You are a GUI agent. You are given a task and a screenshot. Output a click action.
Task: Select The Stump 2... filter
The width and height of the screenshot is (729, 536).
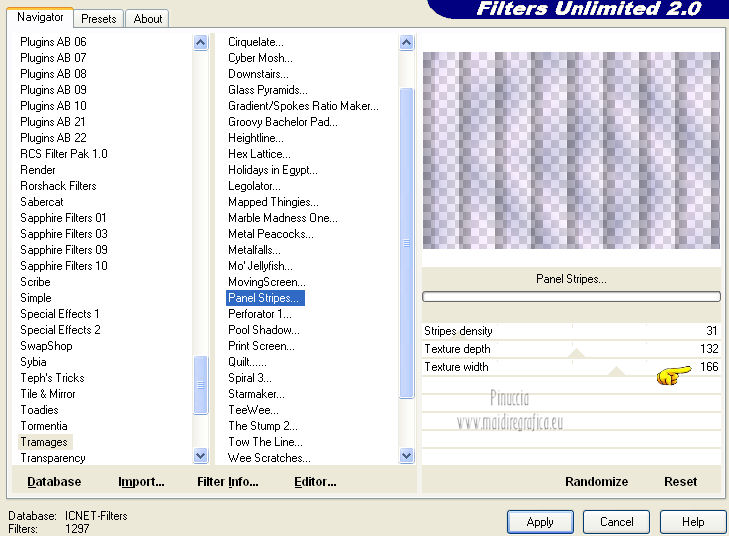(x=263, y=426)
